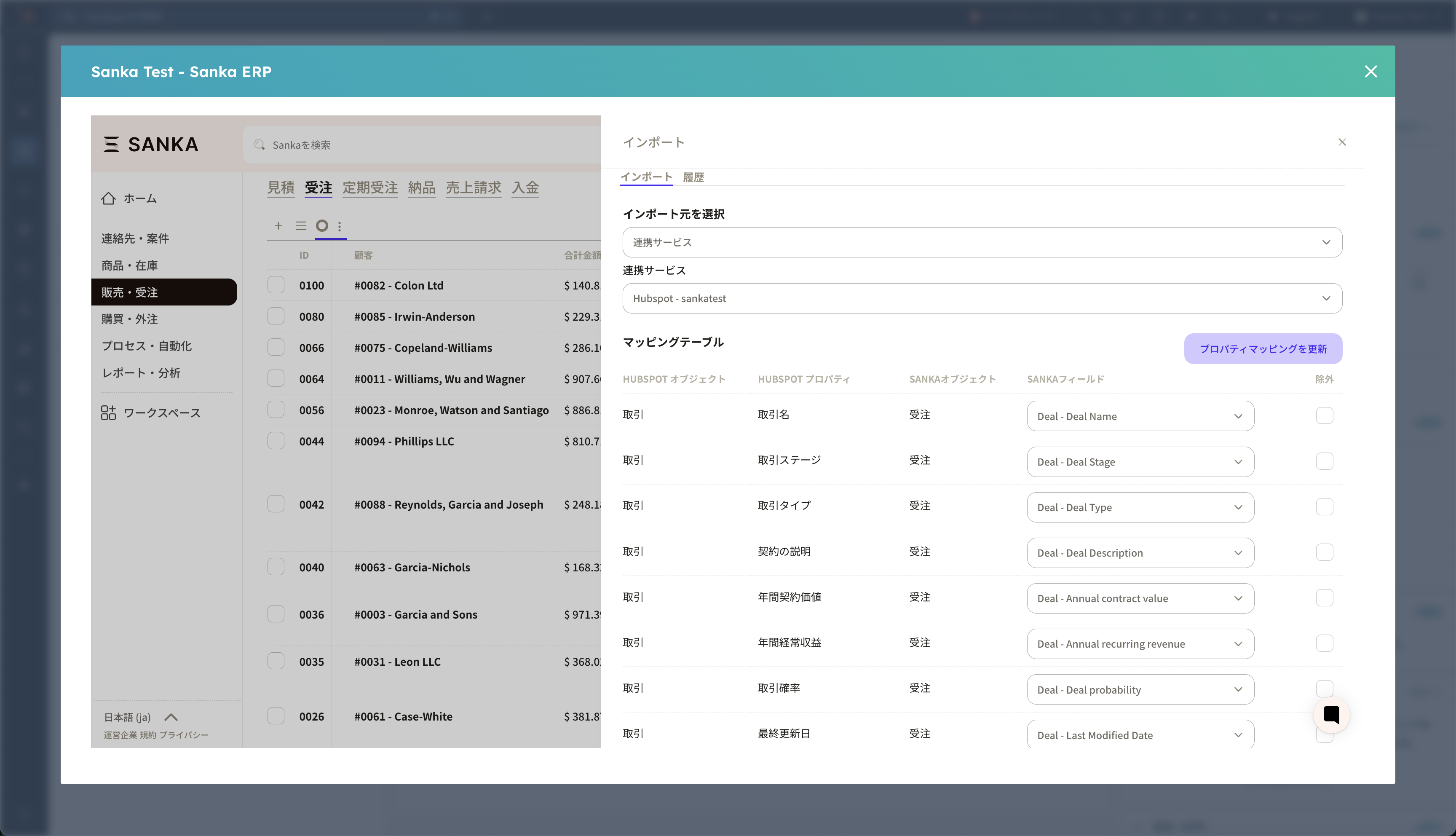Click the list view lines icon
This screenshot has width=1456, height=836.
[x=301, y=226]
